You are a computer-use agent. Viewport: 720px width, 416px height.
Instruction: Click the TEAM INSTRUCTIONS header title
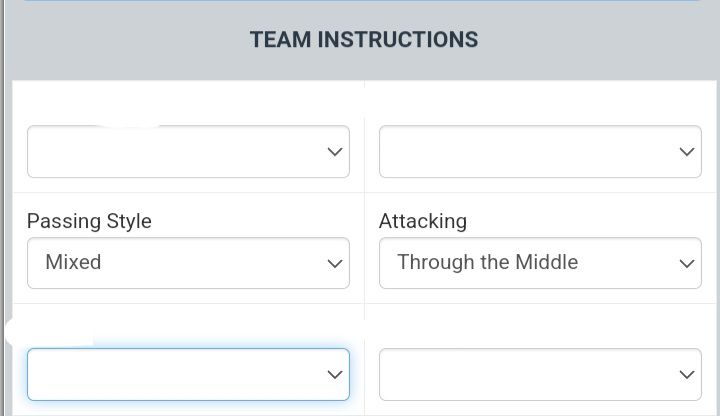coord(364,40)
